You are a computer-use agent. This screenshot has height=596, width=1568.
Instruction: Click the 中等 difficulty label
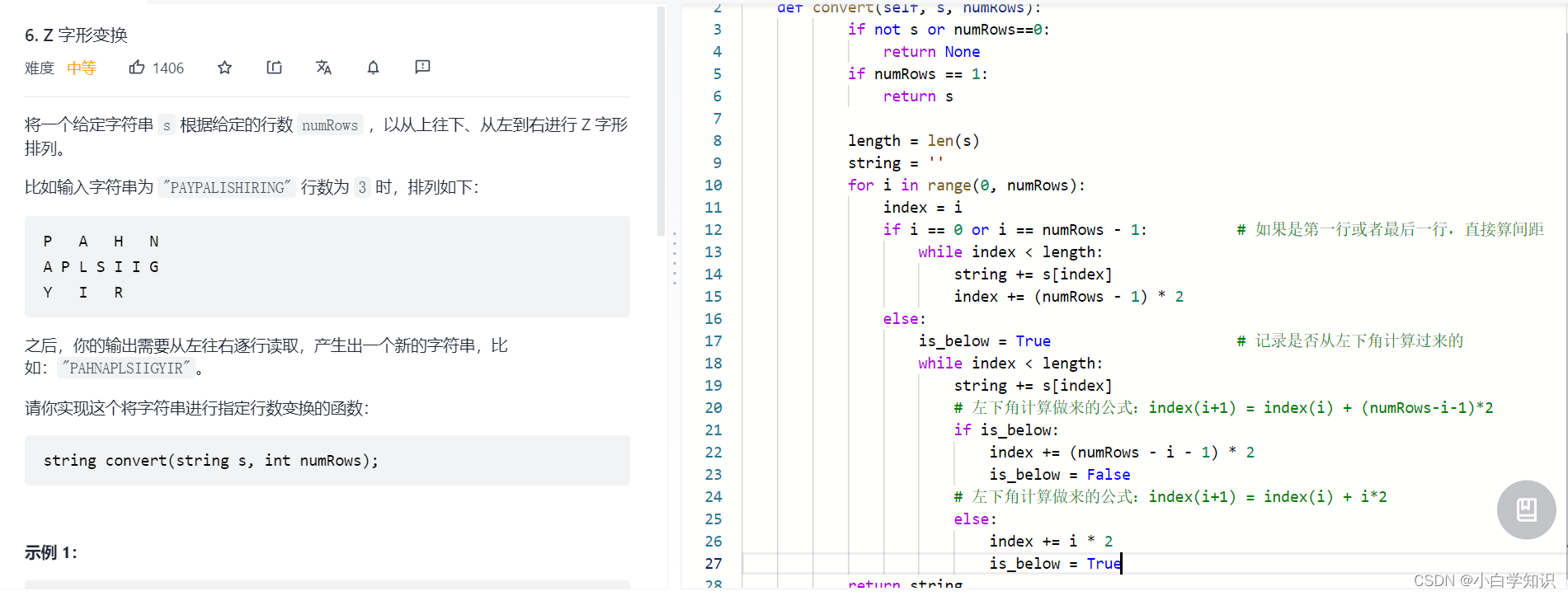(82, 68)
